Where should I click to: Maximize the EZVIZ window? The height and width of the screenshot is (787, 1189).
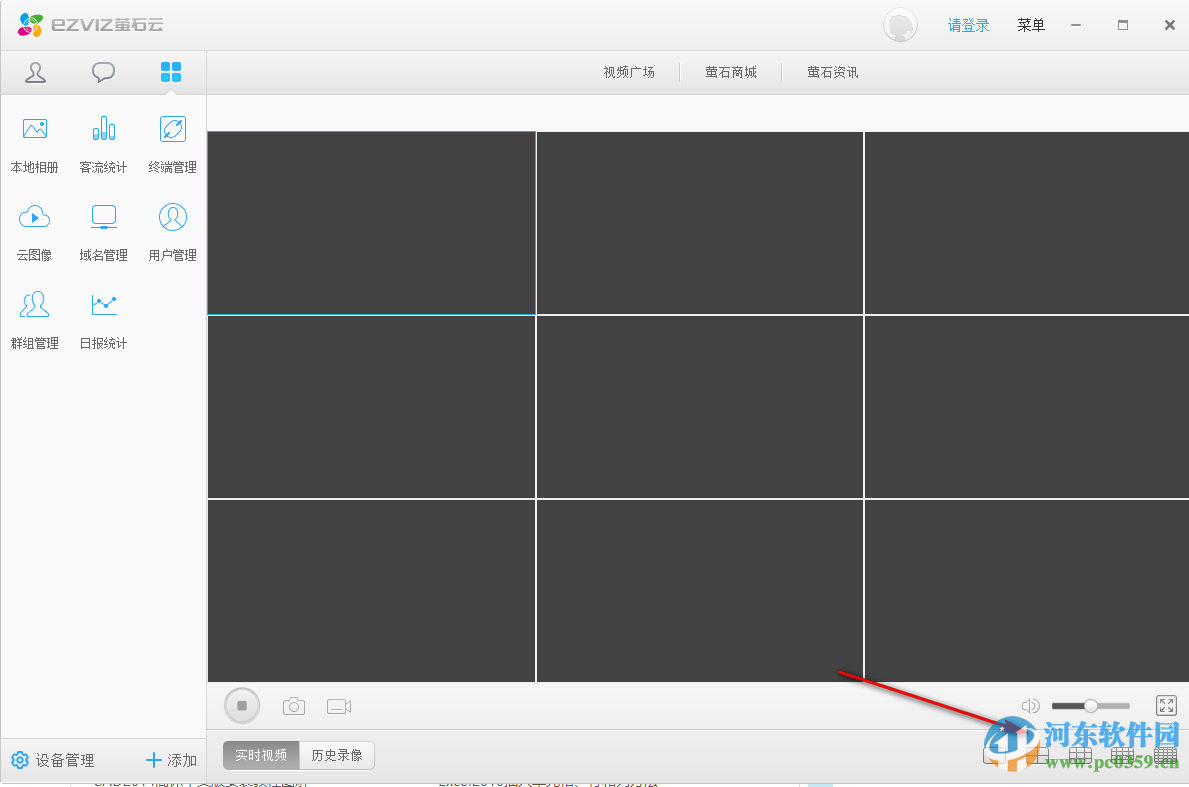tap(1123, 25)
